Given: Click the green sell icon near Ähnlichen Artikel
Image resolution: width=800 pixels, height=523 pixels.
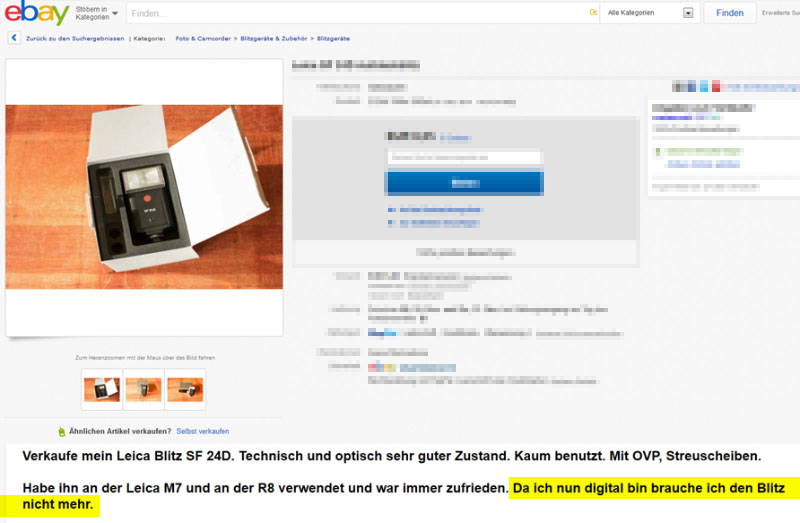Looking at the screenshot, I should (x=62, y=432).
